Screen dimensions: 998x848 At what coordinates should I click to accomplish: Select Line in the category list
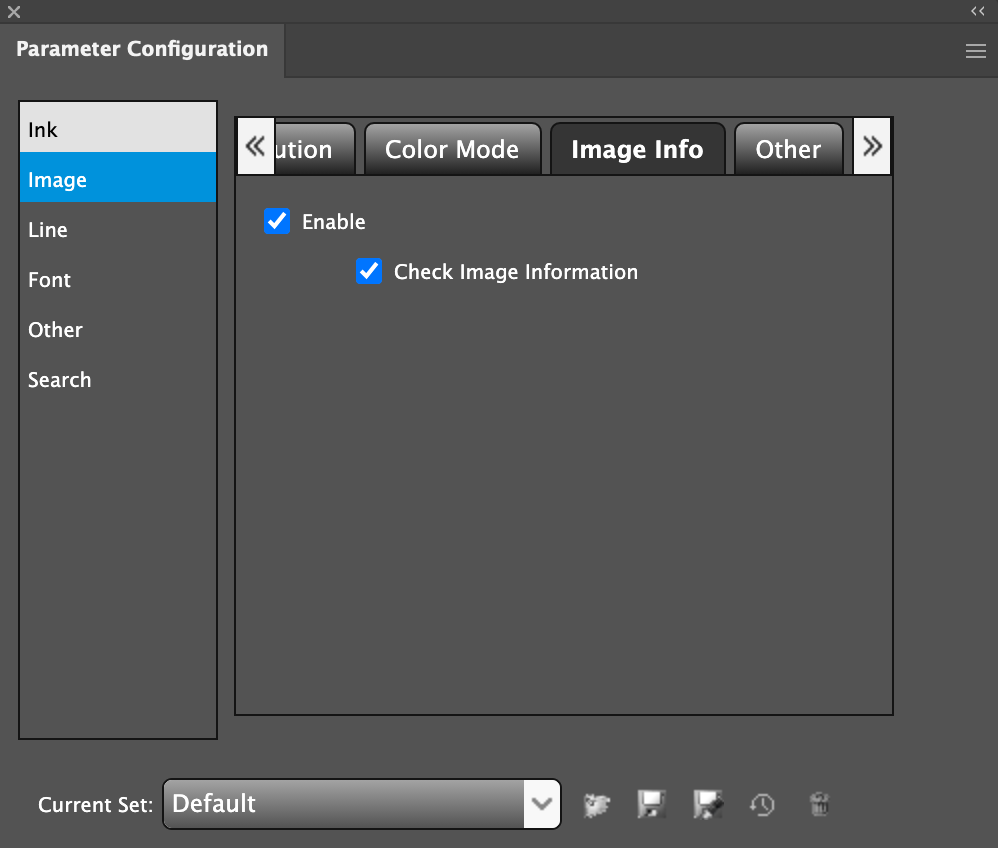pyautogui.click(x=118, y=230)
